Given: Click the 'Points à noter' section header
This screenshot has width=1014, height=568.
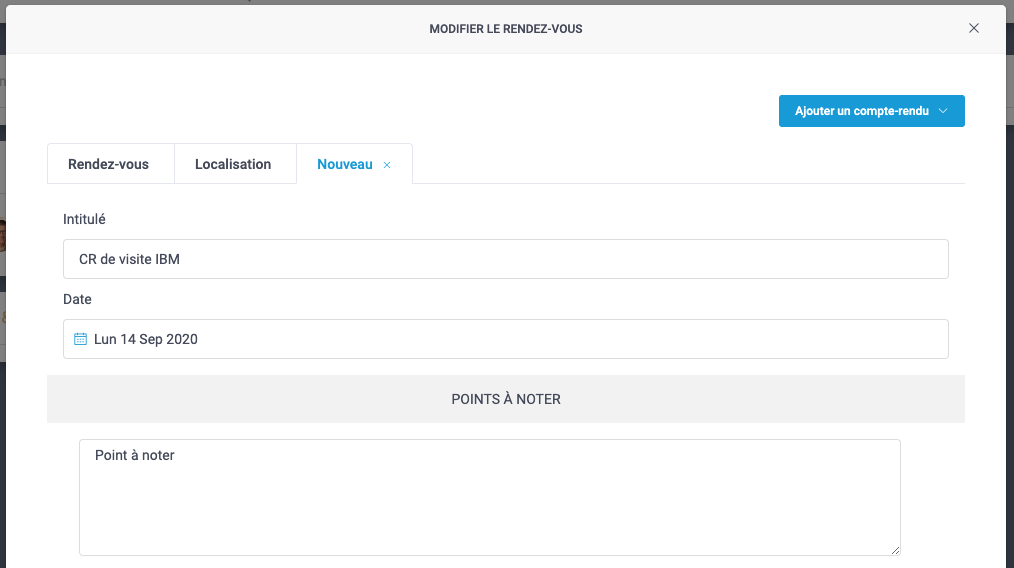Looking at the screenshot, I should (505, 399).
